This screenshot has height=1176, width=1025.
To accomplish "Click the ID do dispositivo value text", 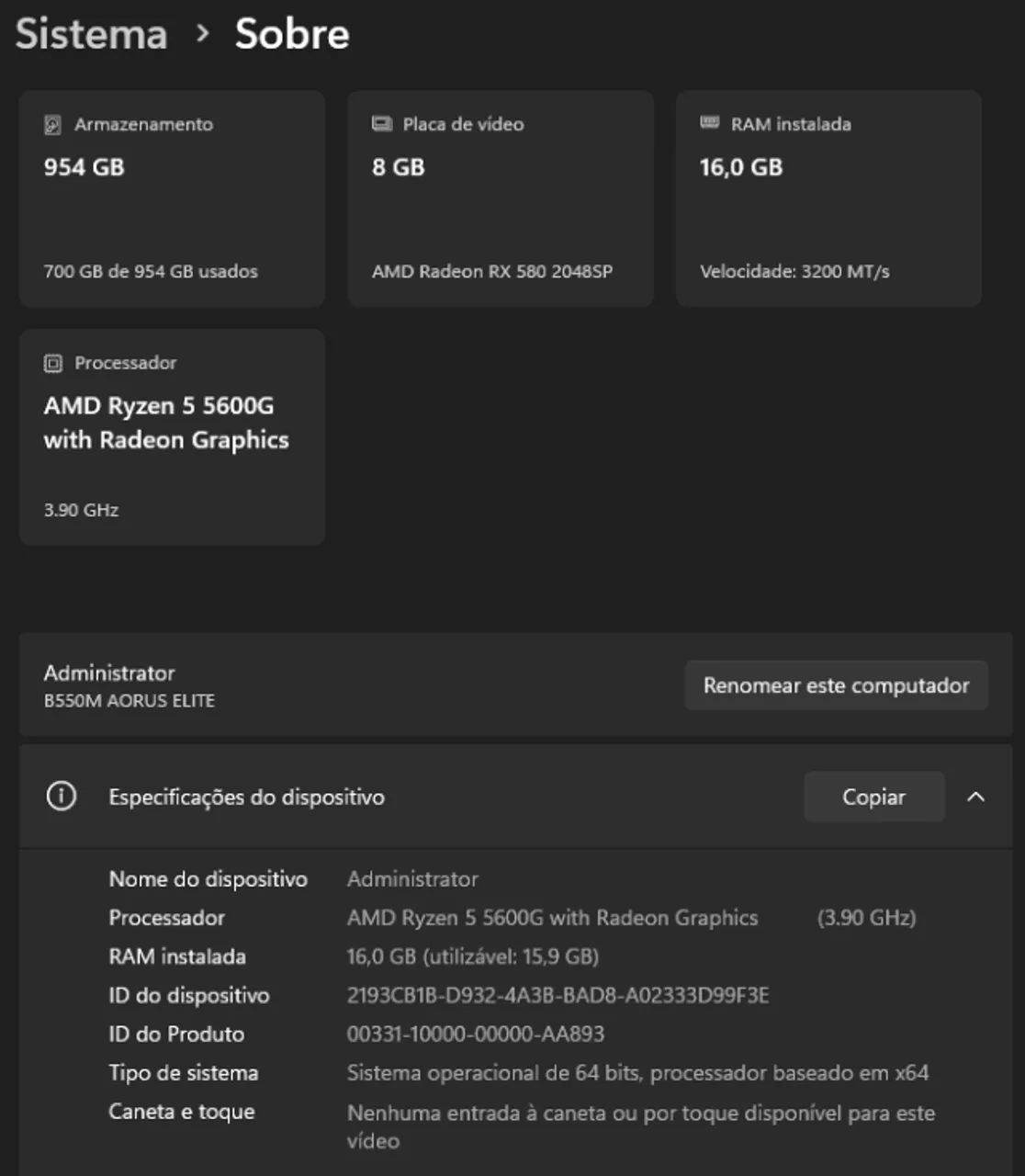I will pyautogui.click(x=558, y=995).
